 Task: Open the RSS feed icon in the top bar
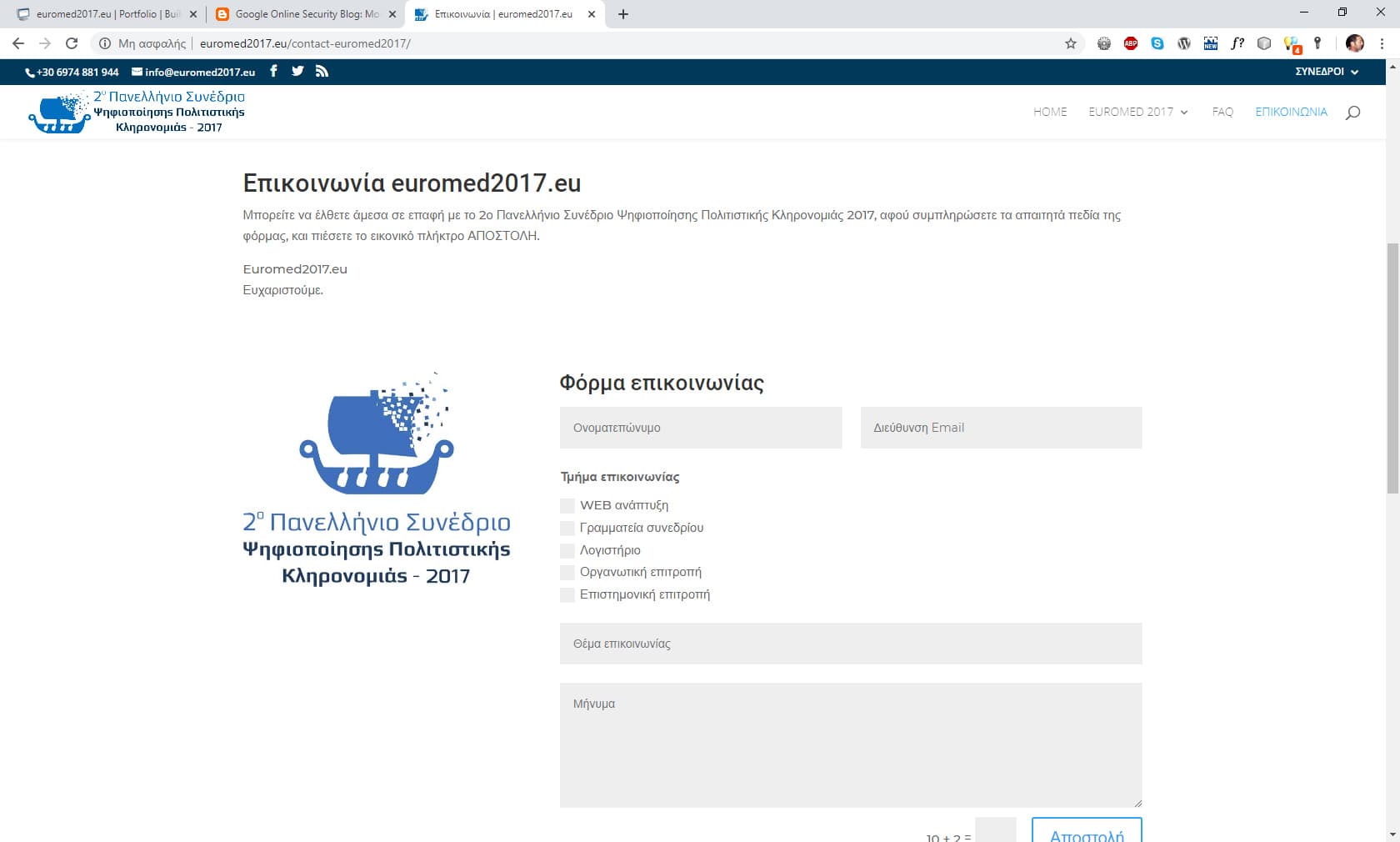coord(322,71)
